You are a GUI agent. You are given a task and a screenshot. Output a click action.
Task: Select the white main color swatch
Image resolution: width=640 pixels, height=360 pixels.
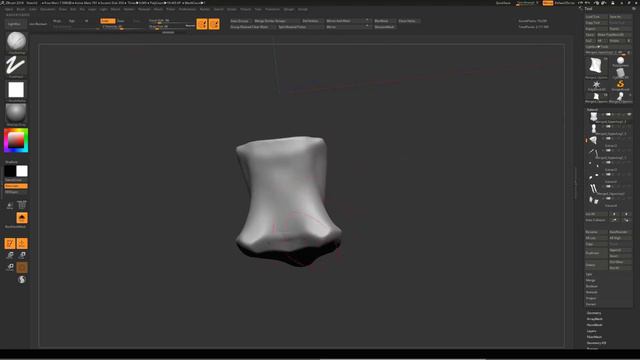tap(22, 171)
